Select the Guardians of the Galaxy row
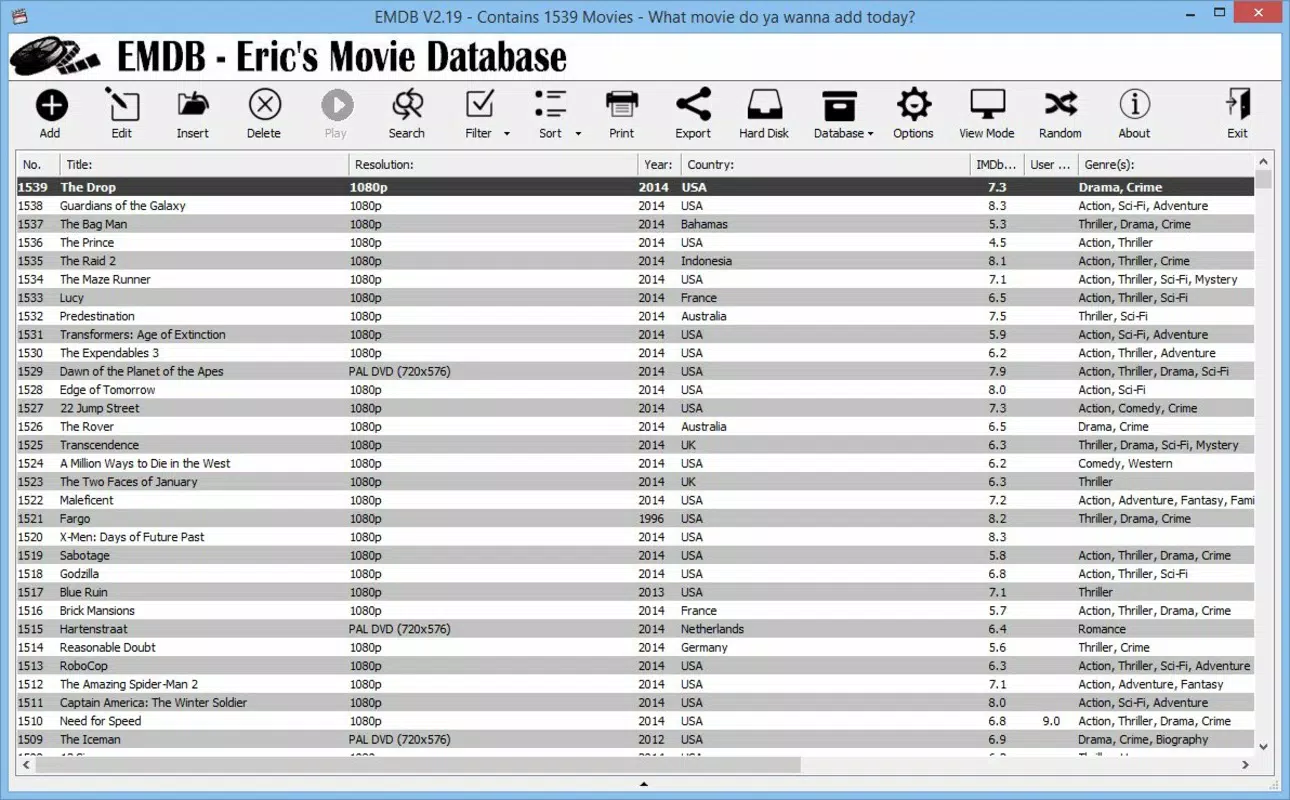 pyautogui.click(x=635, y=206)
